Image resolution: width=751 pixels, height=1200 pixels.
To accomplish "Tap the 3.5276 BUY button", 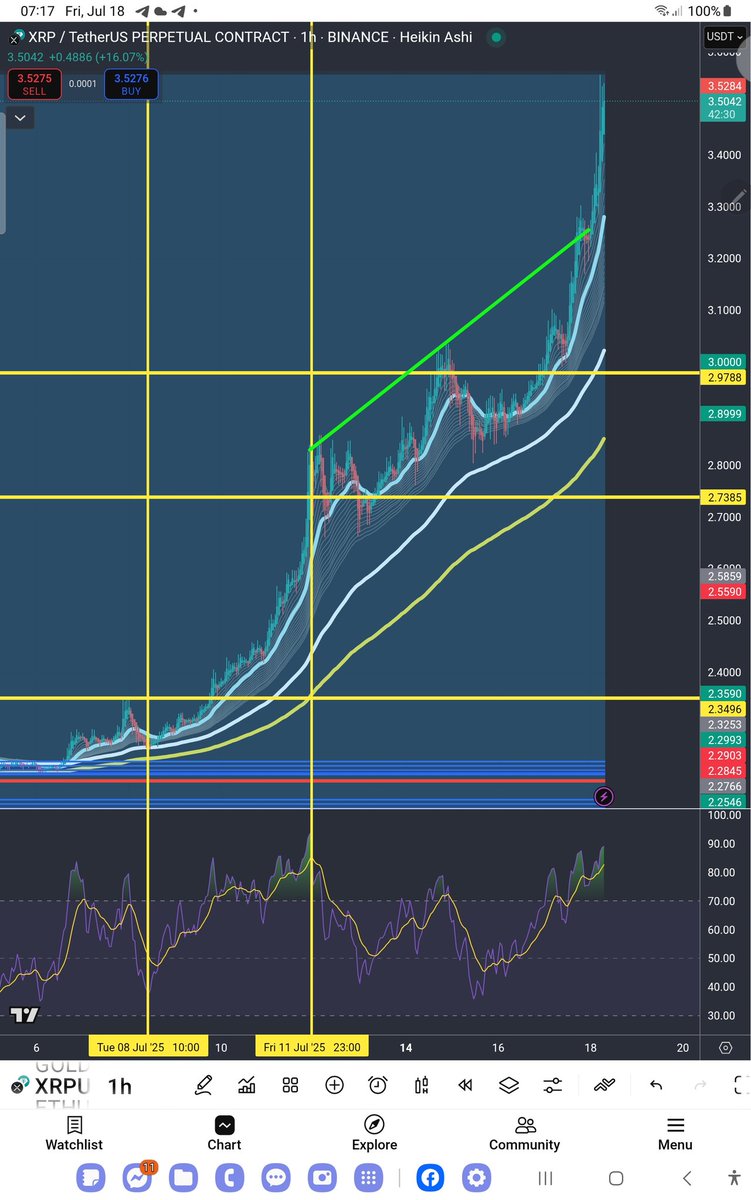I will 131,83.
